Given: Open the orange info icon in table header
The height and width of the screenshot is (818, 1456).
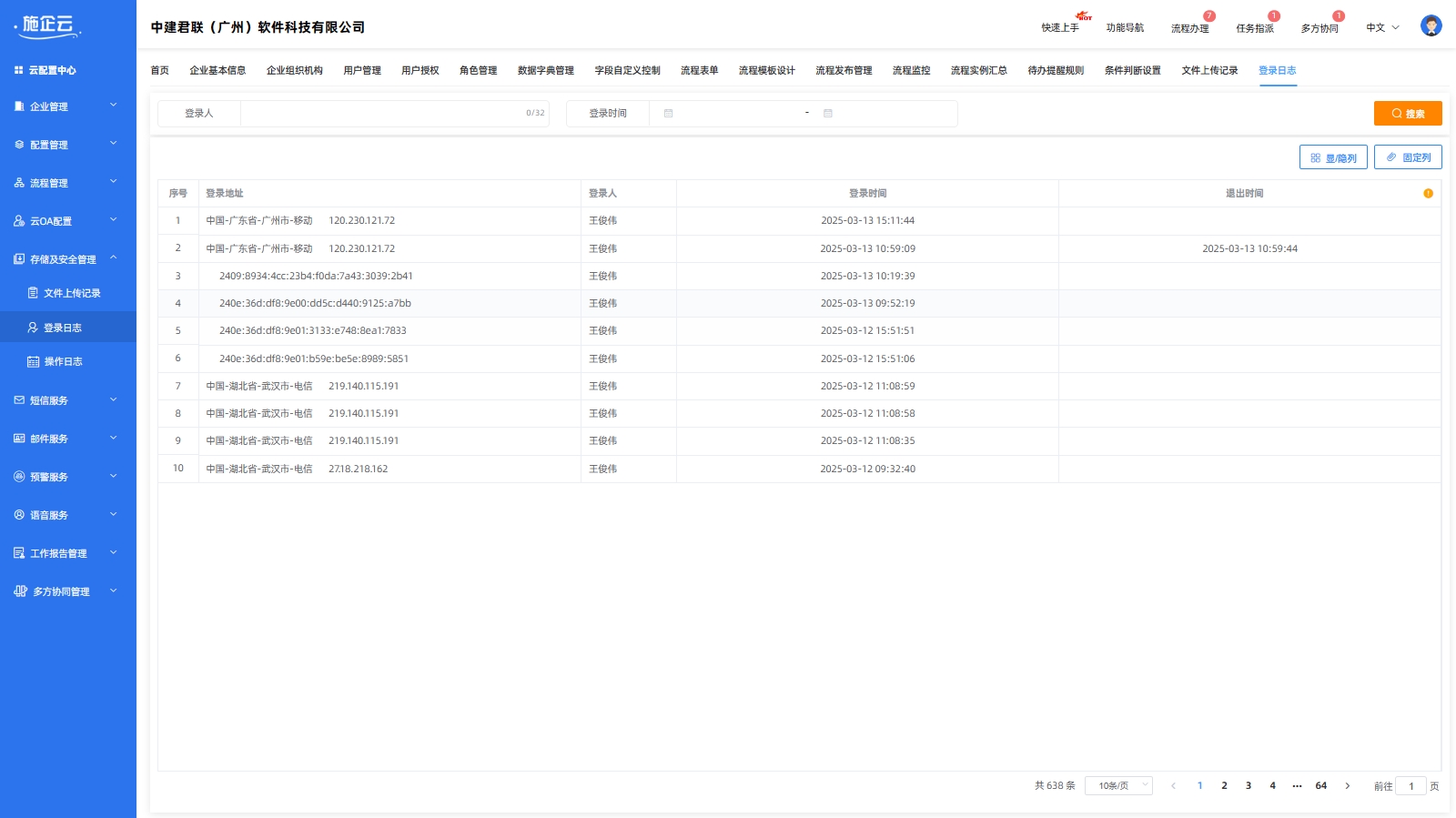Looking at the screenshot, I should (1428, 193).
